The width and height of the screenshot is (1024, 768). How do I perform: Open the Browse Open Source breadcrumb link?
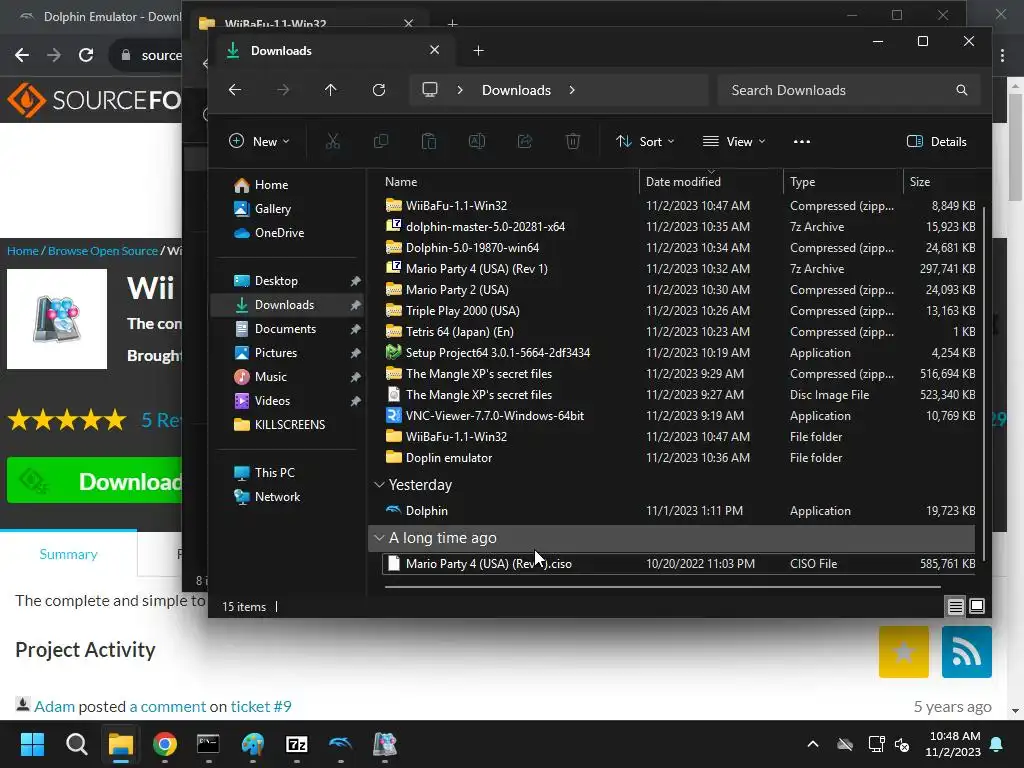[103, 251]
